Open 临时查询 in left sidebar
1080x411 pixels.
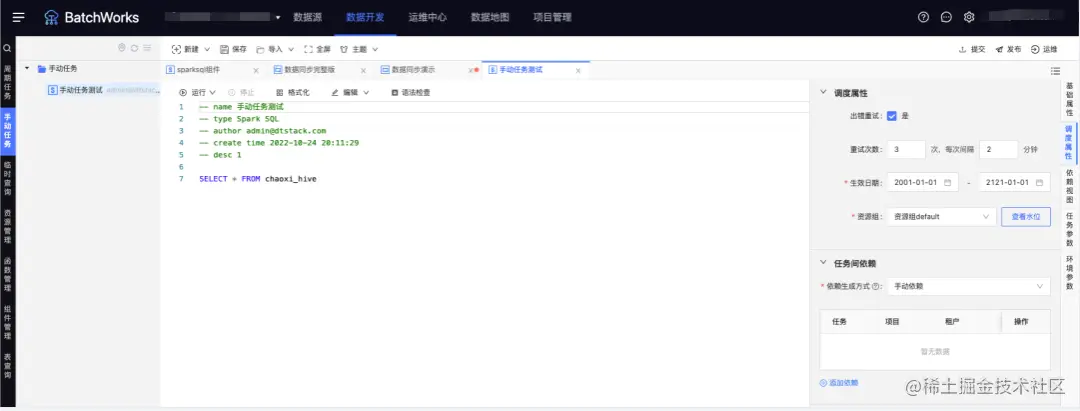(x=8, y=178)
